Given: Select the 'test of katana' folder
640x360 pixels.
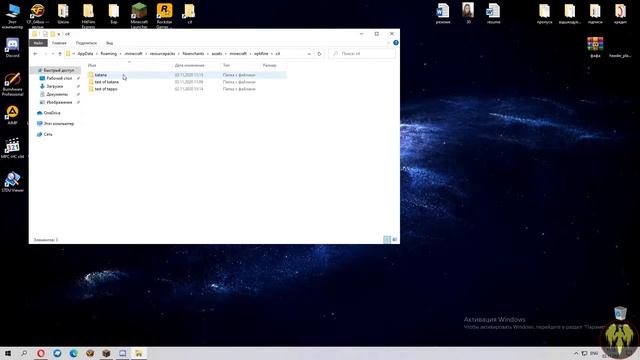Looking at the screenshot, I should (x=187, y=82).
